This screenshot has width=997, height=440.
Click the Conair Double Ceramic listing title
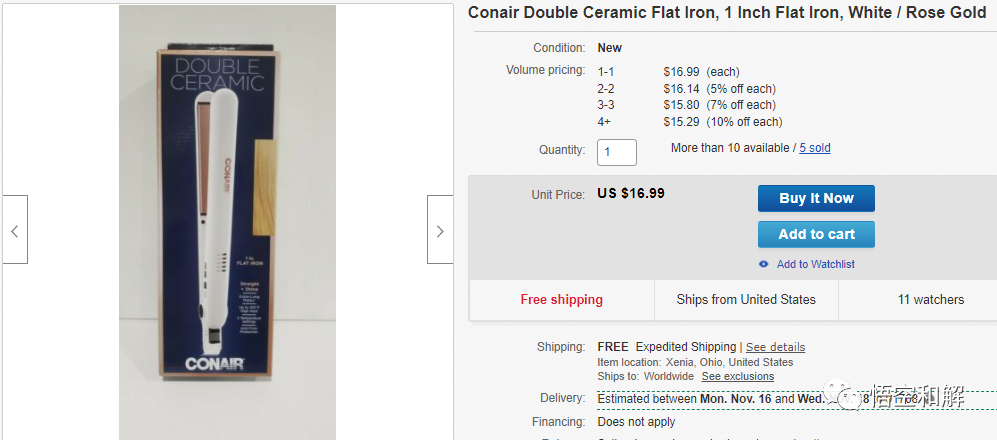pos(727,13)
